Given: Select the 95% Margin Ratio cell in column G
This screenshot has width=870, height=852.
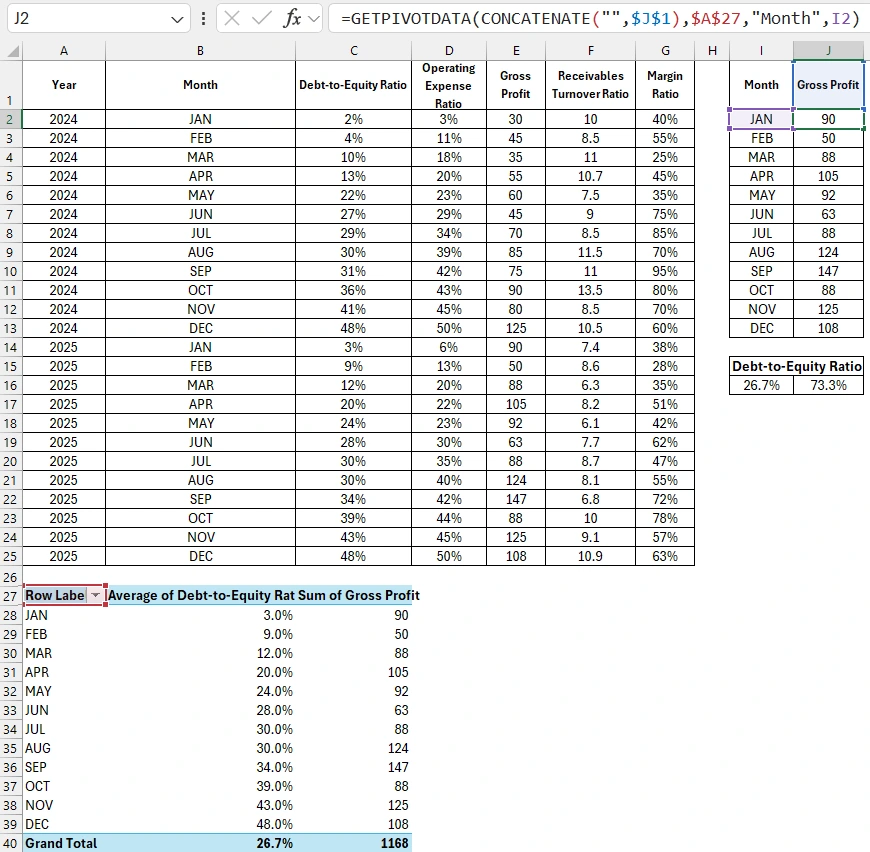Looking at the screenshot, I should click(x=666, y=271).
